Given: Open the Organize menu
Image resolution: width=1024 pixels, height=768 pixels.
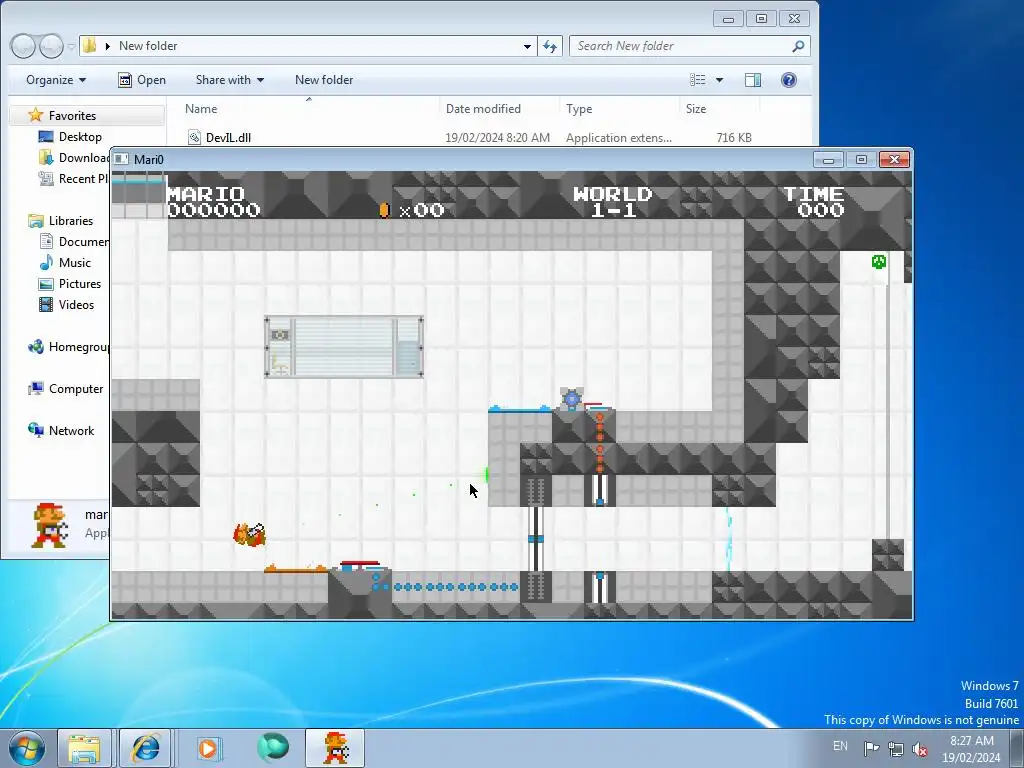Looking at the screenshot, I should (56, 80).
